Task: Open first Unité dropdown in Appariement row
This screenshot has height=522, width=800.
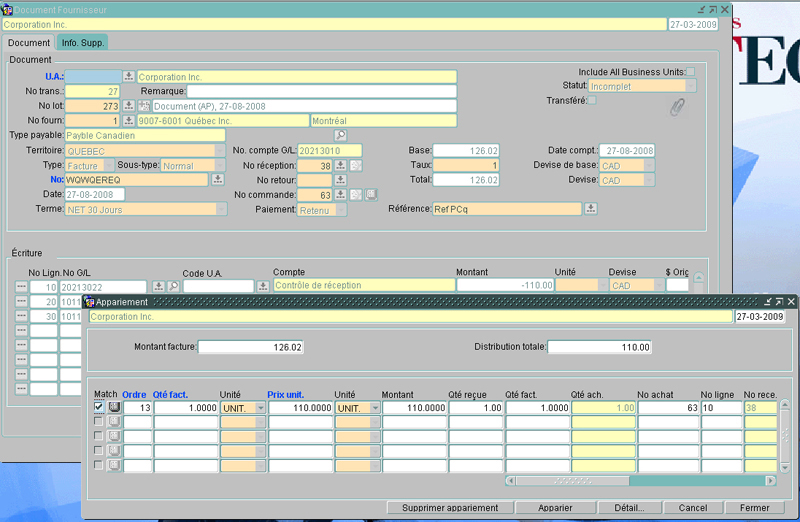Action: point(260,408)
